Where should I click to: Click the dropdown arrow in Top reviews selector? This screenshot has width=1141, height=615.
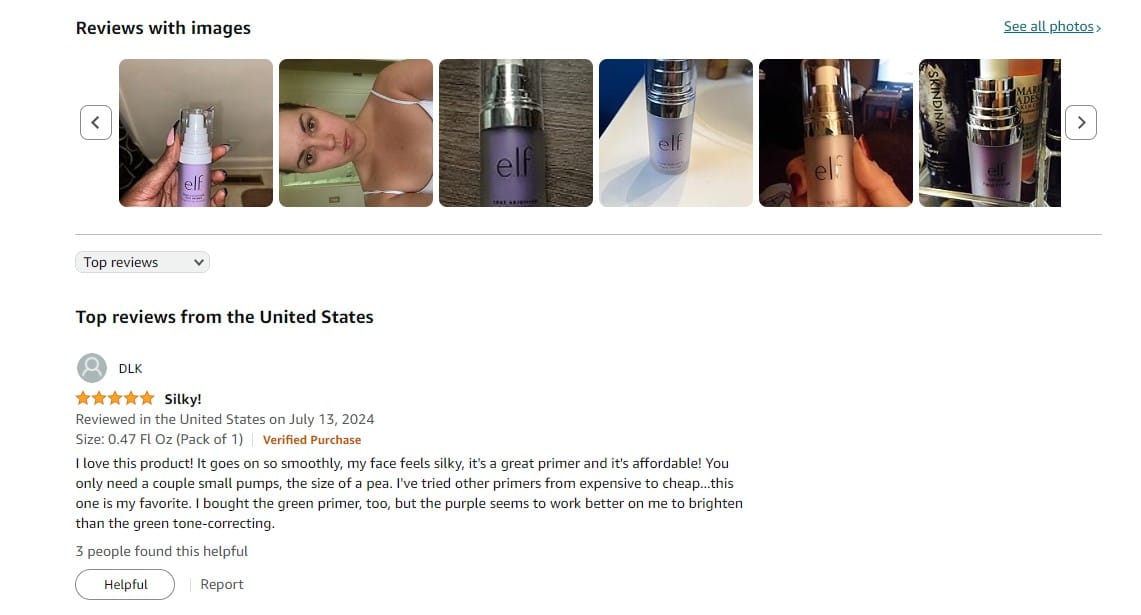click(199, 262)
